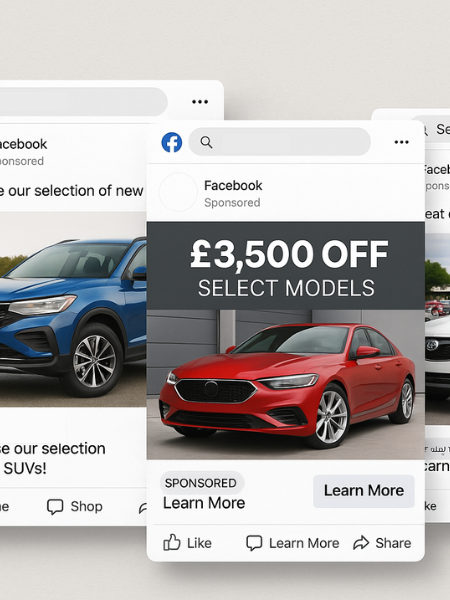Click the Share label text
The width and height of the screenshot is (450, 600).
393,543
